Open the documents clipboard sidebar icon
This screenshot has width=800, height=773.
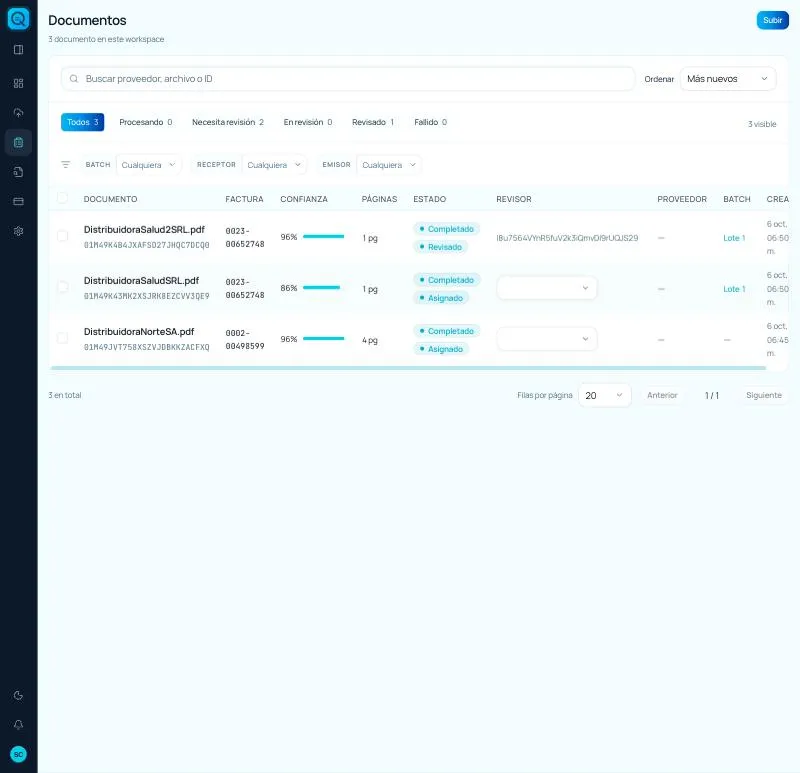(x=18, y=142)
